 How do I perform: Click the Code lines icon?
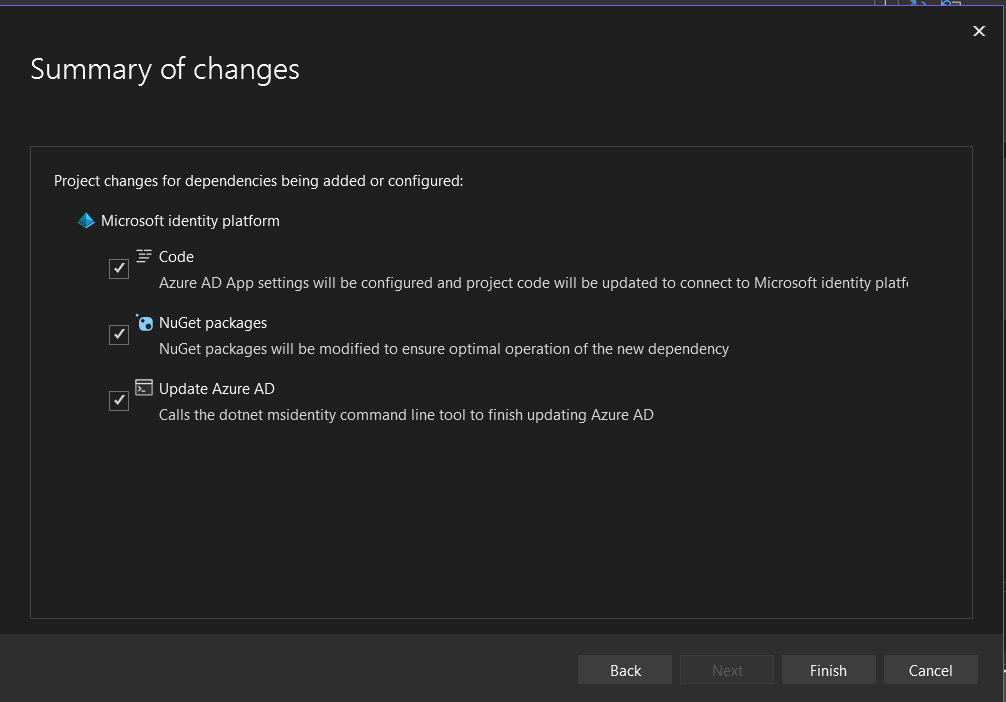(x=144, y=256)
